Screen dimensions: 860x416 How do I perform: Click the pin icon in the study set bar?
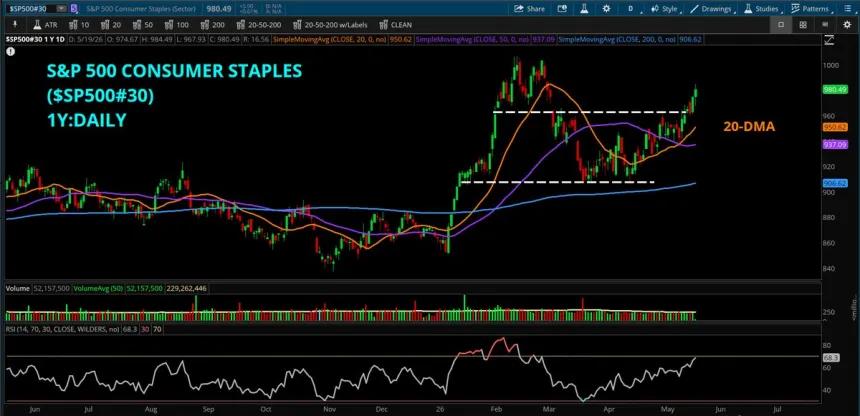coord(15,25)
